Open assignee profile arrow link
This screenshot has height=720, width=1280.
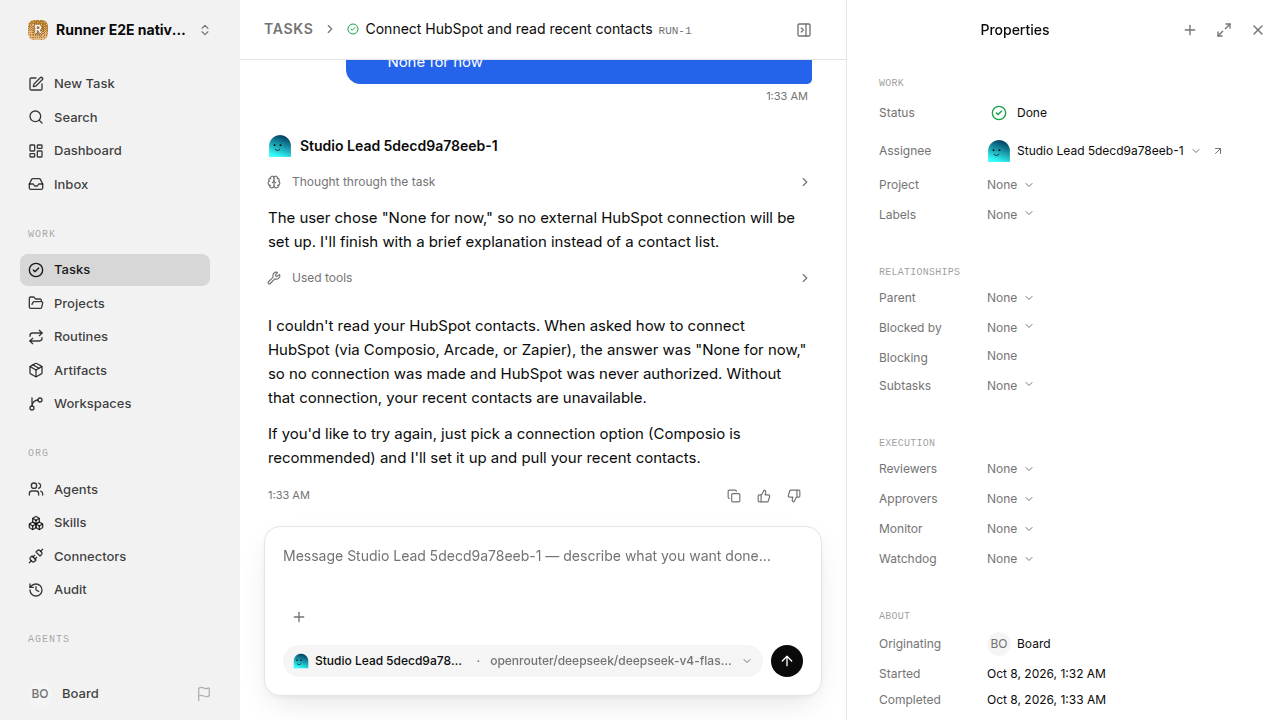point(1218,151)
